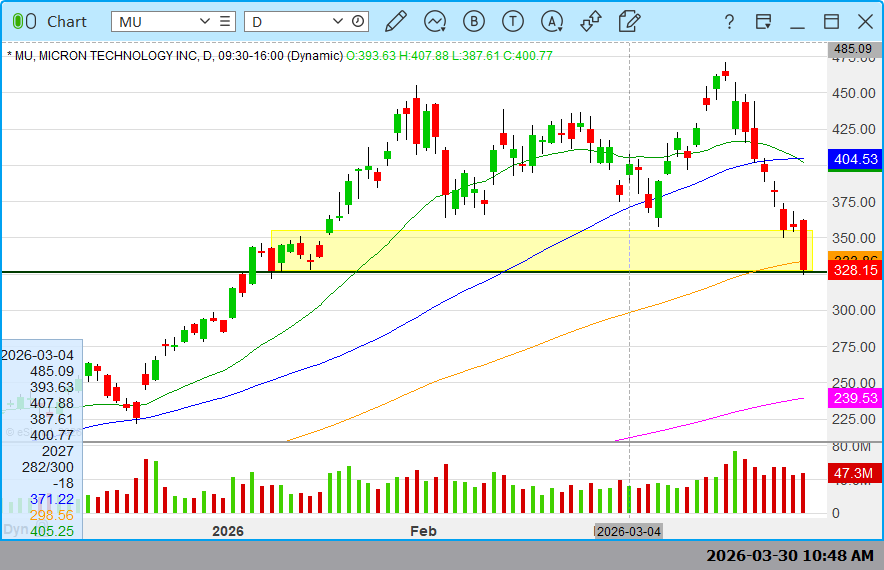The image size is (884, 570).
Task: Open the circled A alerts menu
Action: coord(552,21)
